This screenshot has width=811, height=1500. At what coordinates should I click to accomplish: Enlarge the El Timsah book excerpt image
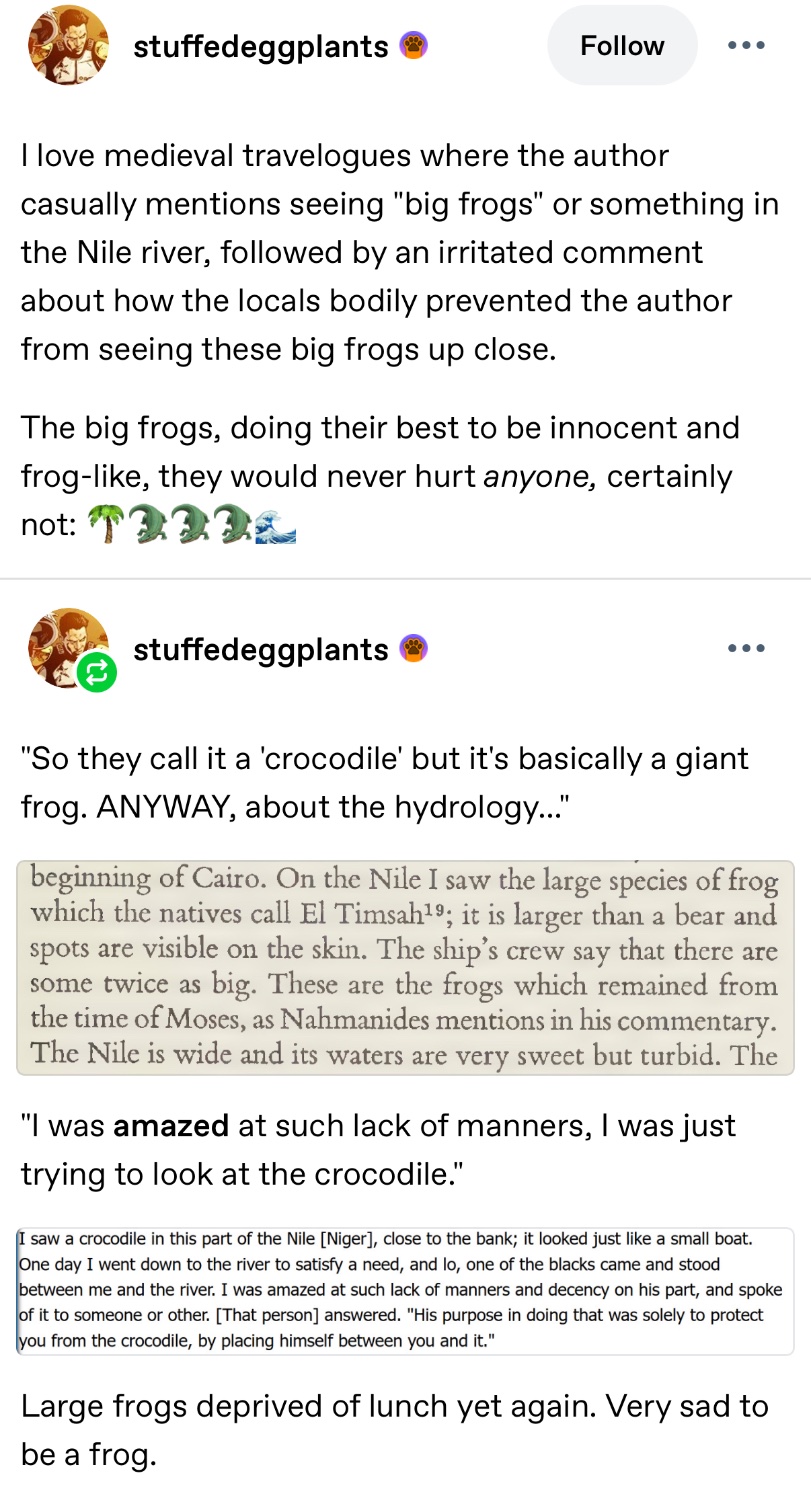405,967
